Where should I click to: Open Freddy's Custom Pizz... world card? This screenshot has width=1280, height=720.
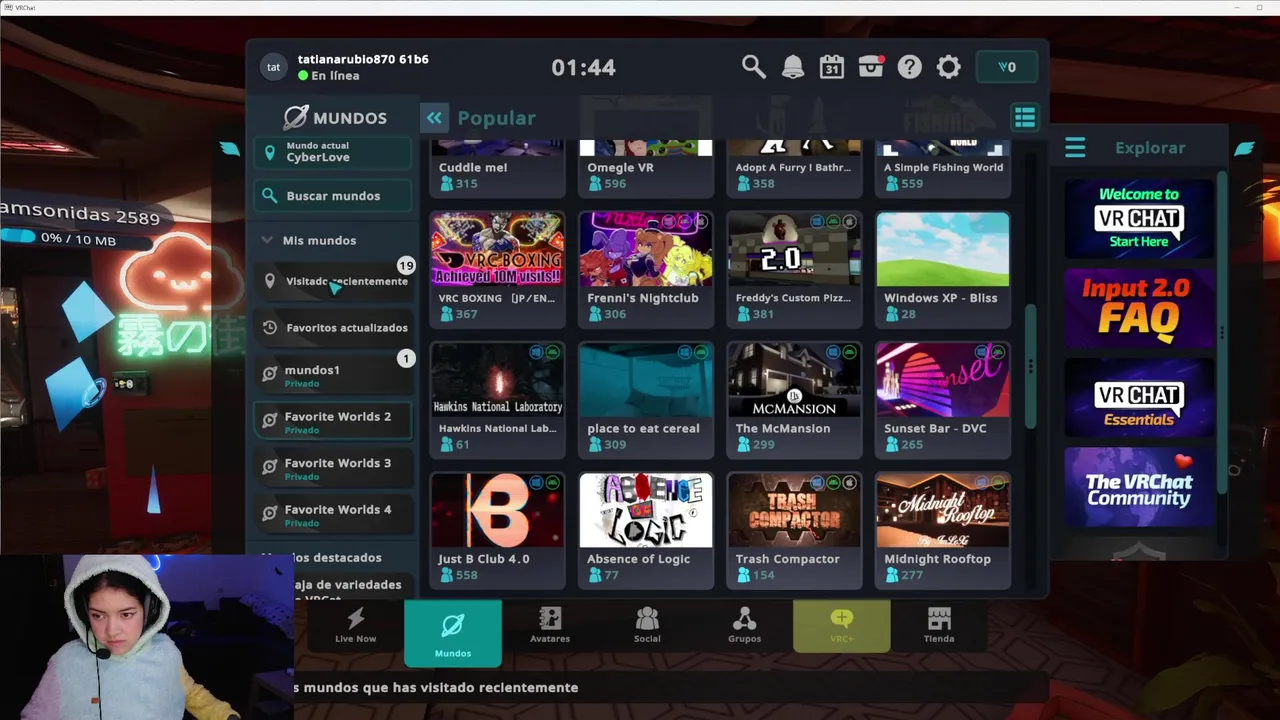coord(794,269)
